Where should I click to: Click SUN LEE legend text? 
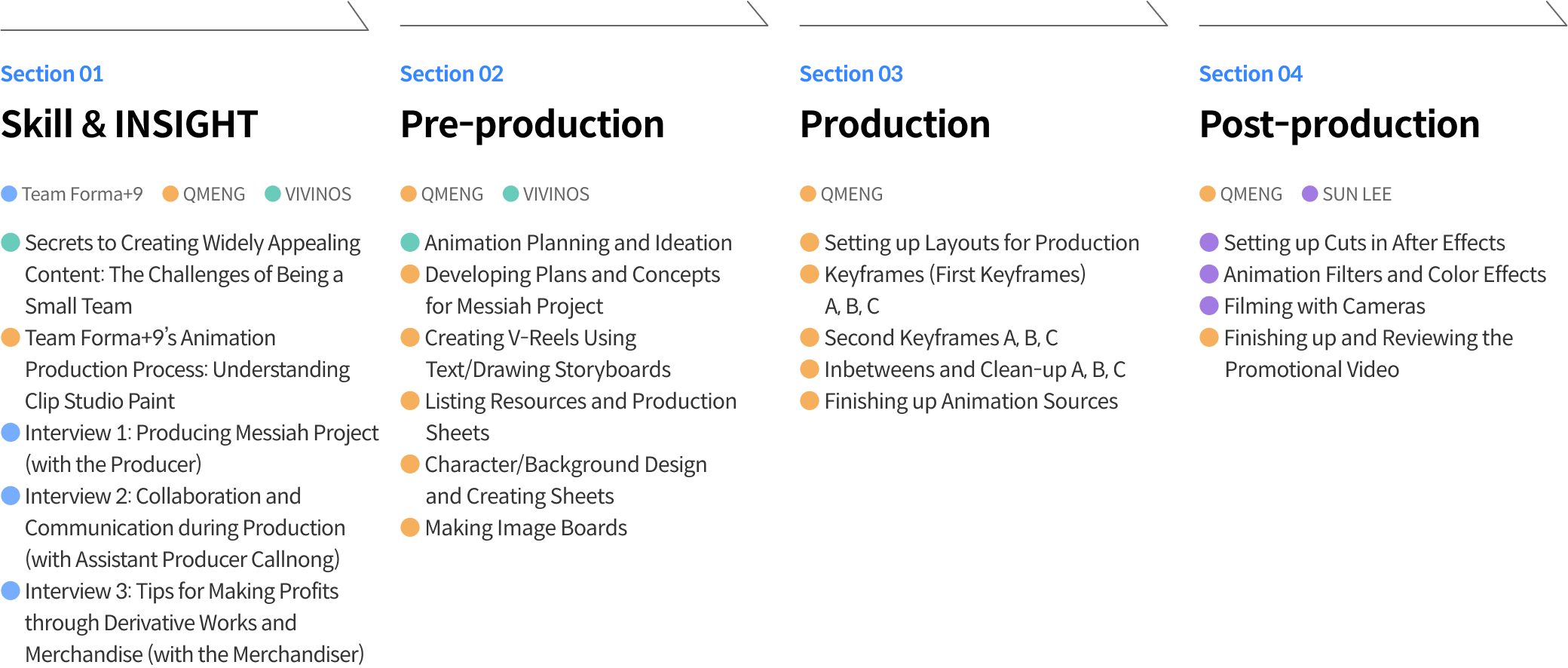pos(1357,194)
